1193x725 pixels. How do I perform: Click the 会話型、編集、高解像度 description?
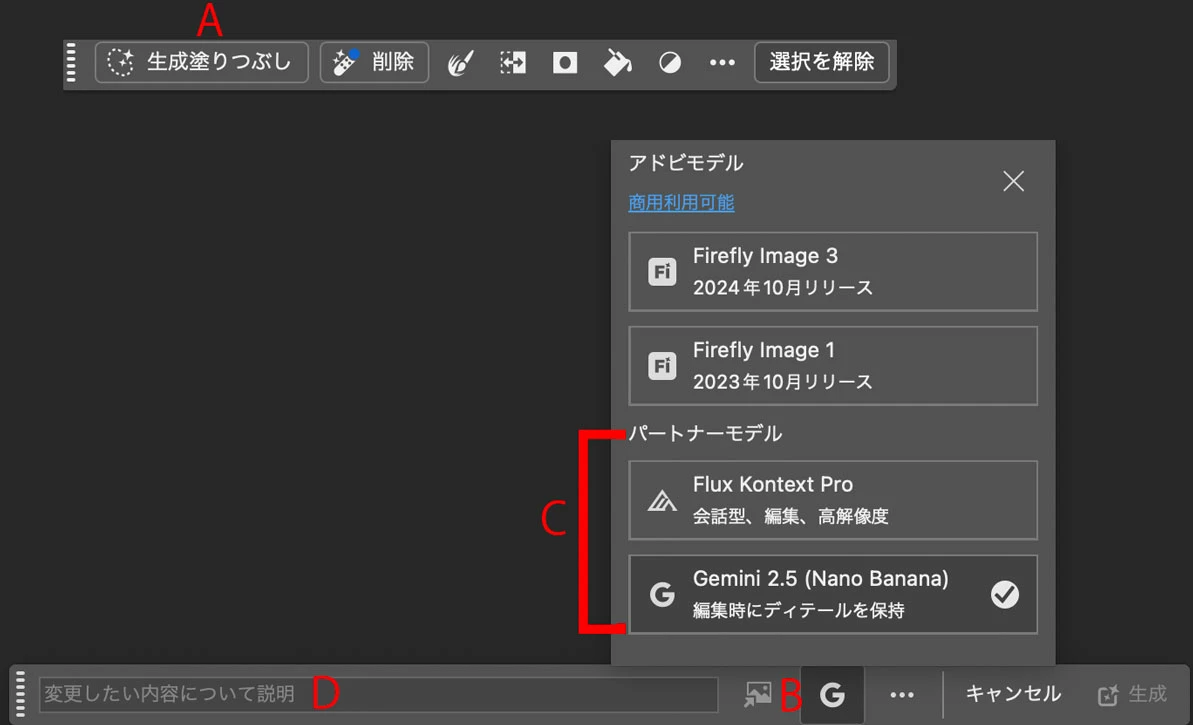791,517
